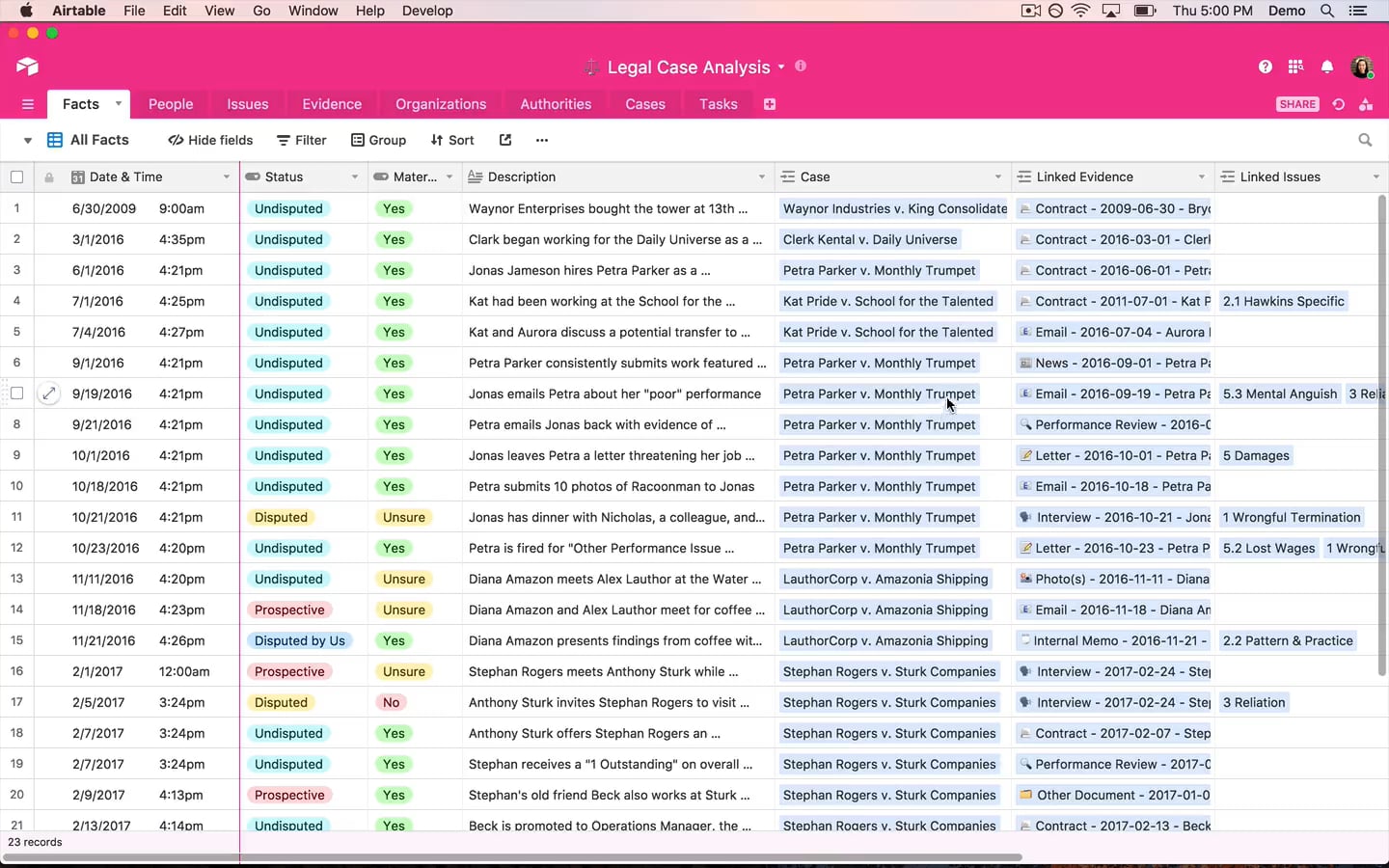The image size is (1389, 868).
Task: Click the Hide fields button
Action: [x=210, y=140]
